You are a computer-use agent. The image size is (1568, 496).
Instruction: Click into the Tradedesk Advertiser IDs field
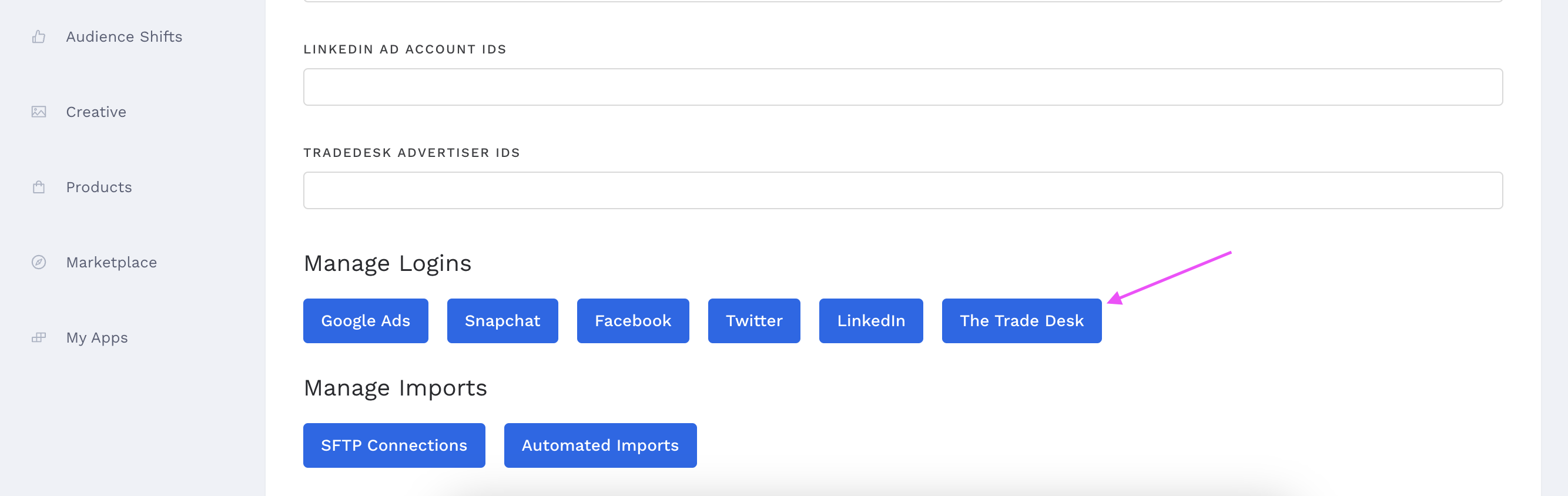903,190
